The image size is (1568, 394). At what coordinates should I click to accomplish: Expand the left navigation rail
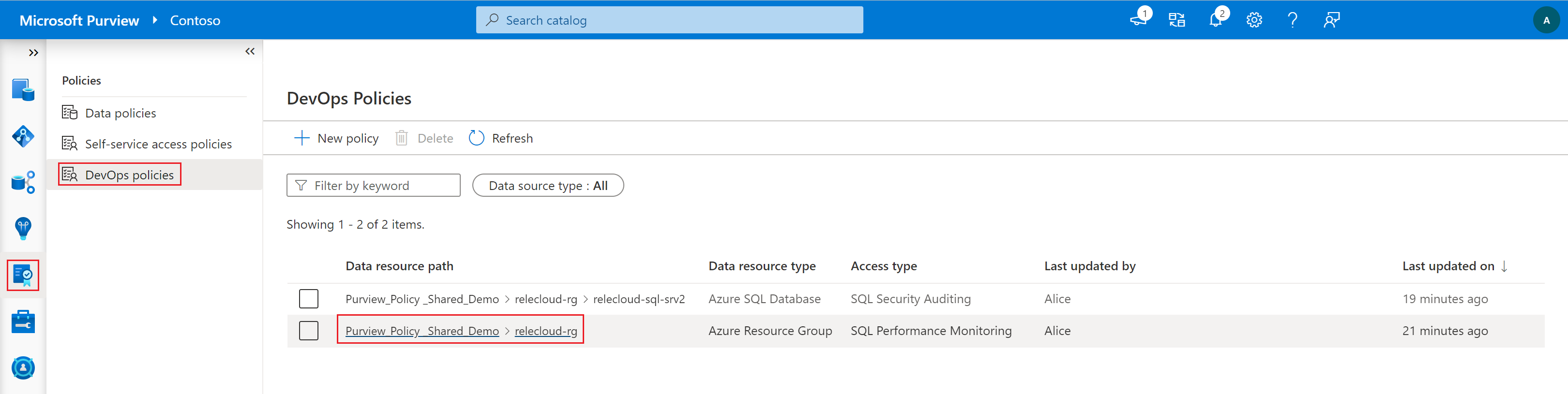coord(33,53)
